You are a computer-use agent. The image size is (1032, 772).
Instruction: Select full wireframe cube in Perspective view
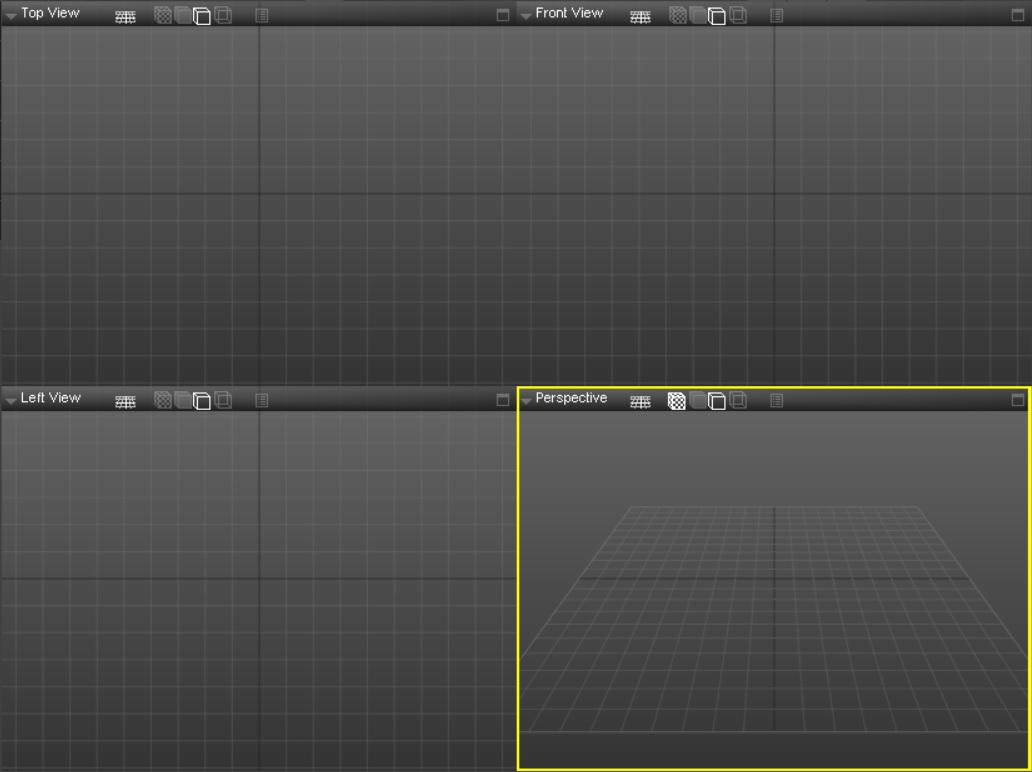[x=738, y=400]
